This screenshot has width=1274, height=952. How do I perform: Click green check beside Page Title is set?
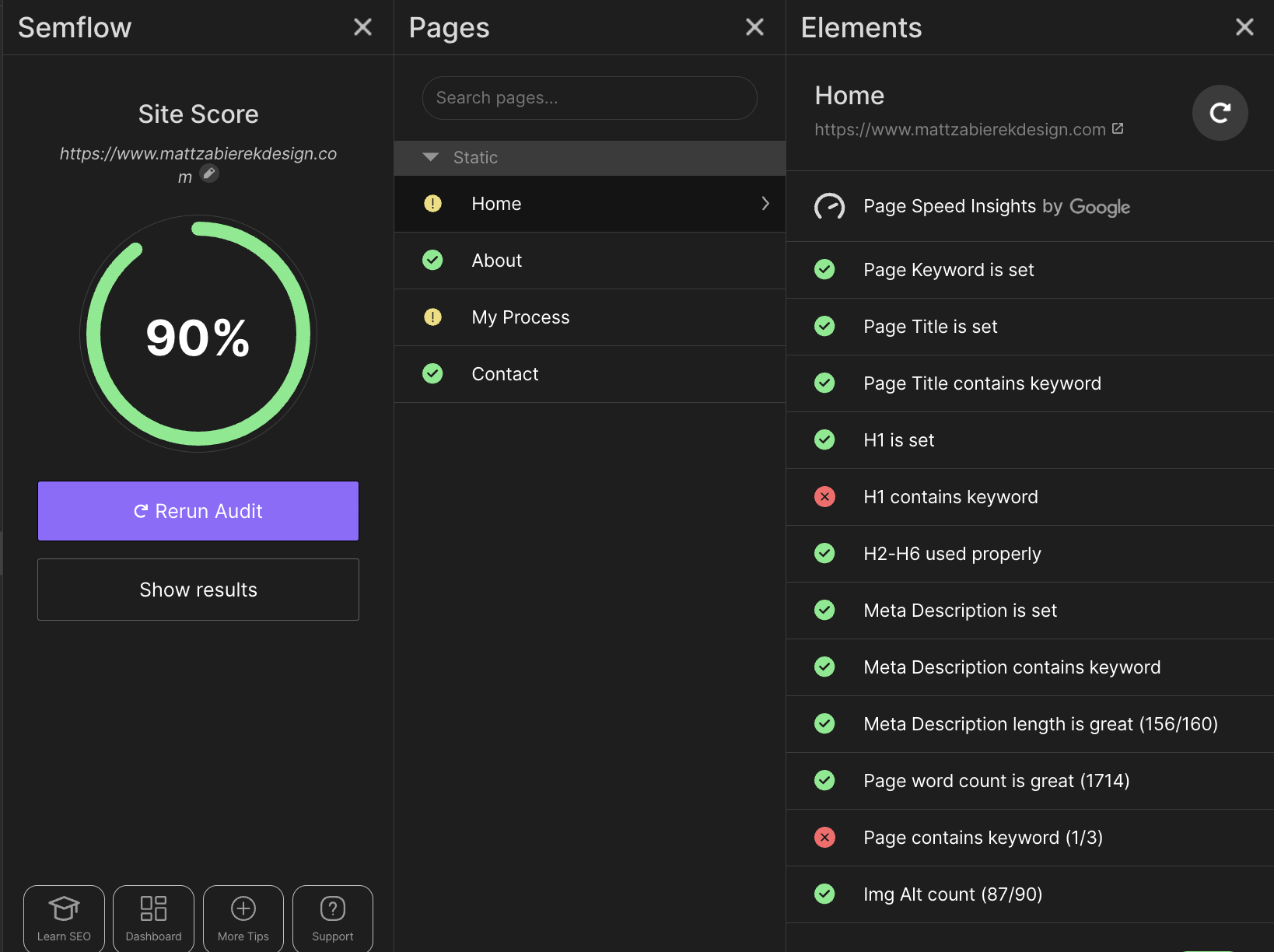point(824,327)
